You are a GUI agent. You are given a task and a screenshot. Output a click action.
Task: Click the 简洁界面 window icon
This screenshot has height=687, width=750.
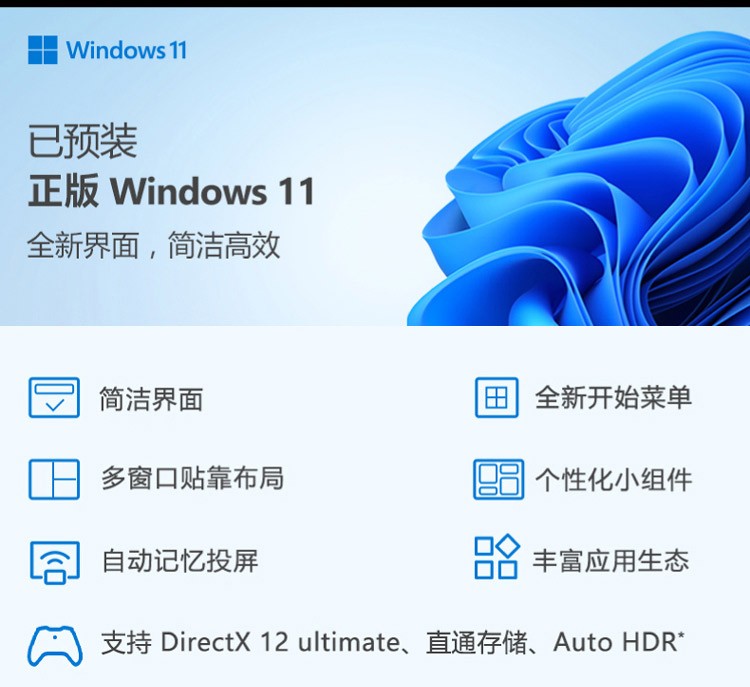(54, 398)
